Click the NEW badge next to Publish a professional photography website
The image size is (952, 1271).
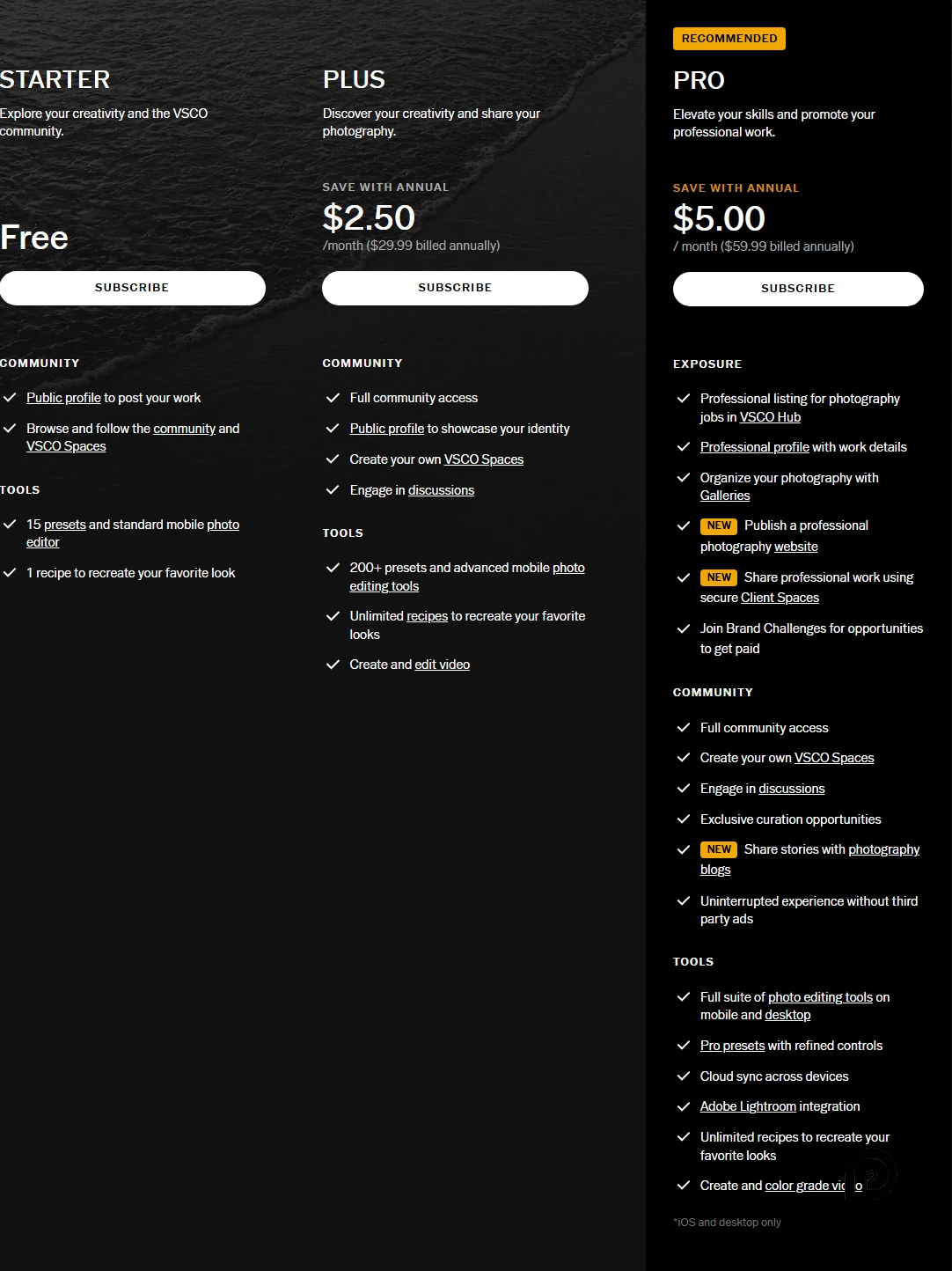point(719,525)
